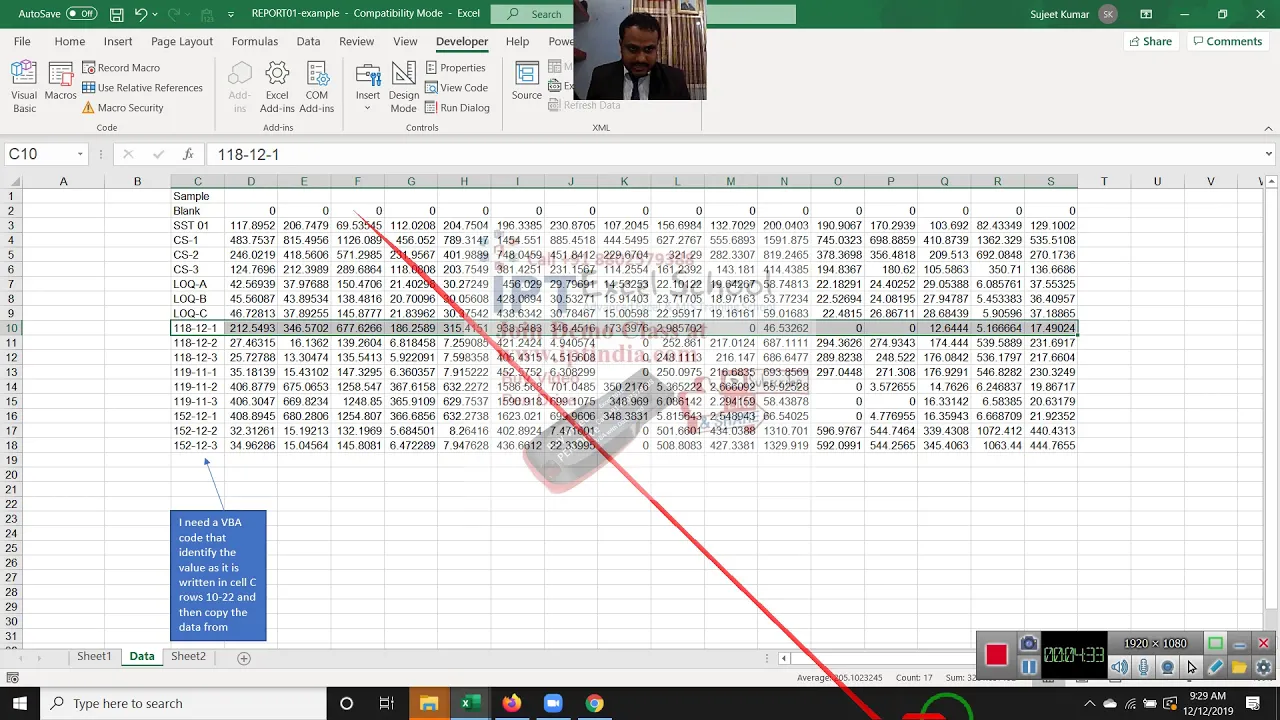Undo the last action
This screenshot has width=1280, height=720.
[141, 14]
